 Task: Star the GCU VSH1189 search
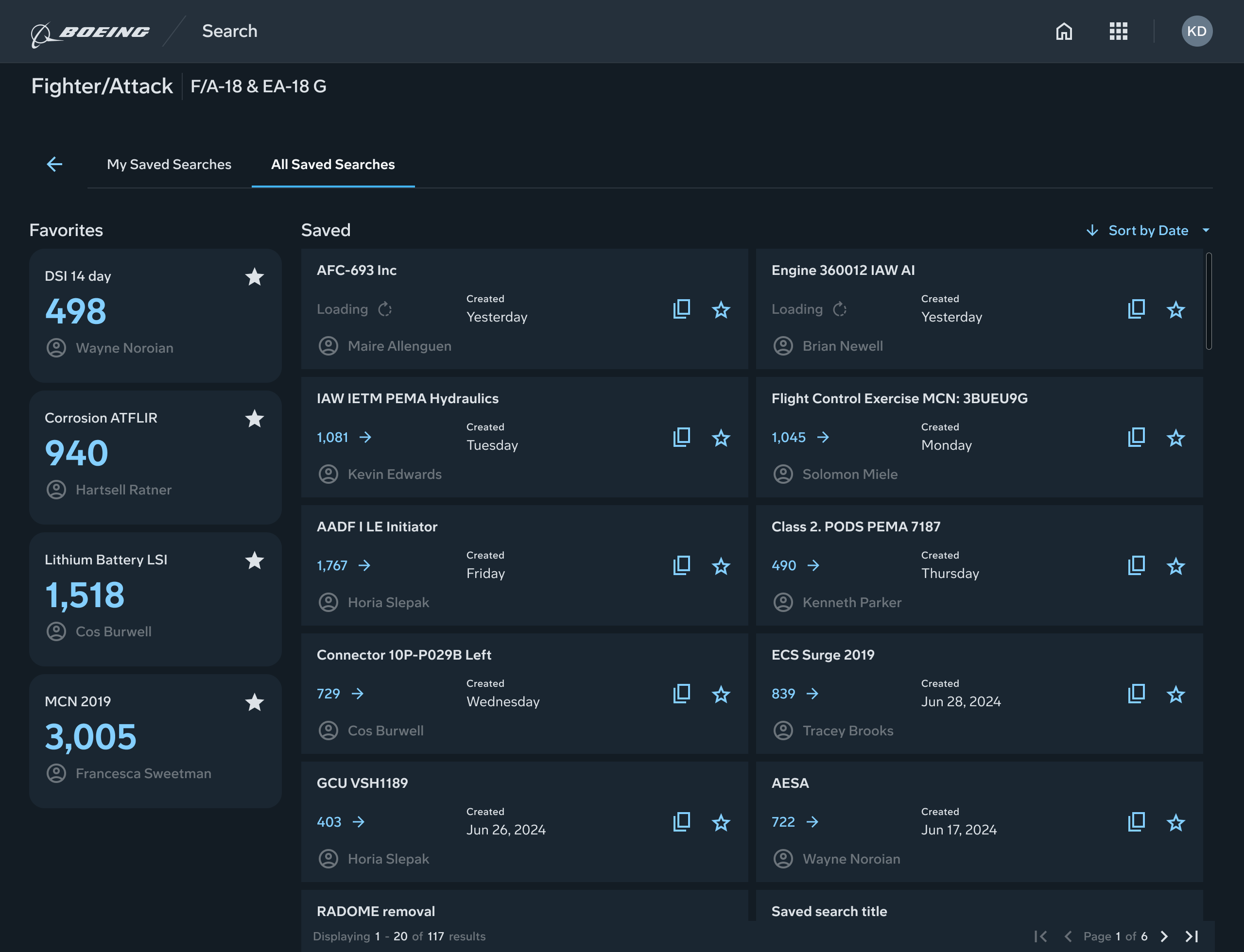point(721,822)
